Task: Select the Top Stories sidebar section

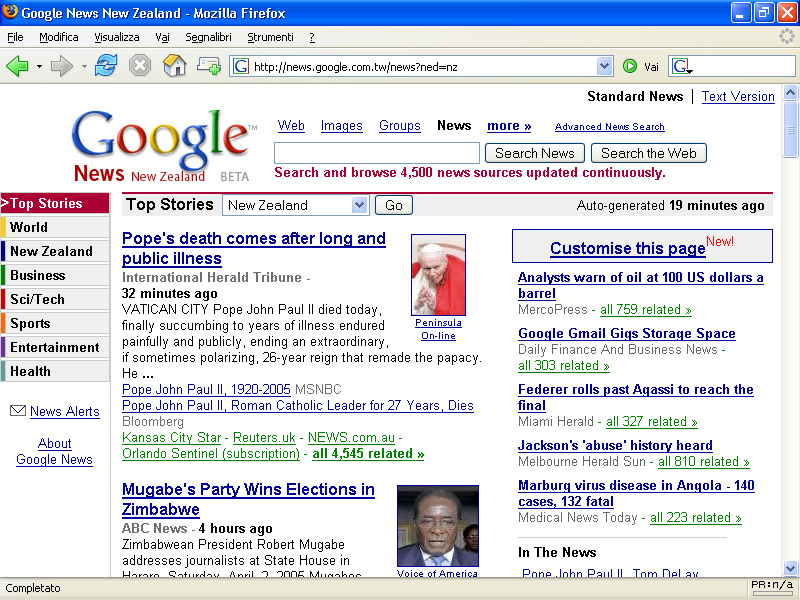Action: [x=55, y=203]
